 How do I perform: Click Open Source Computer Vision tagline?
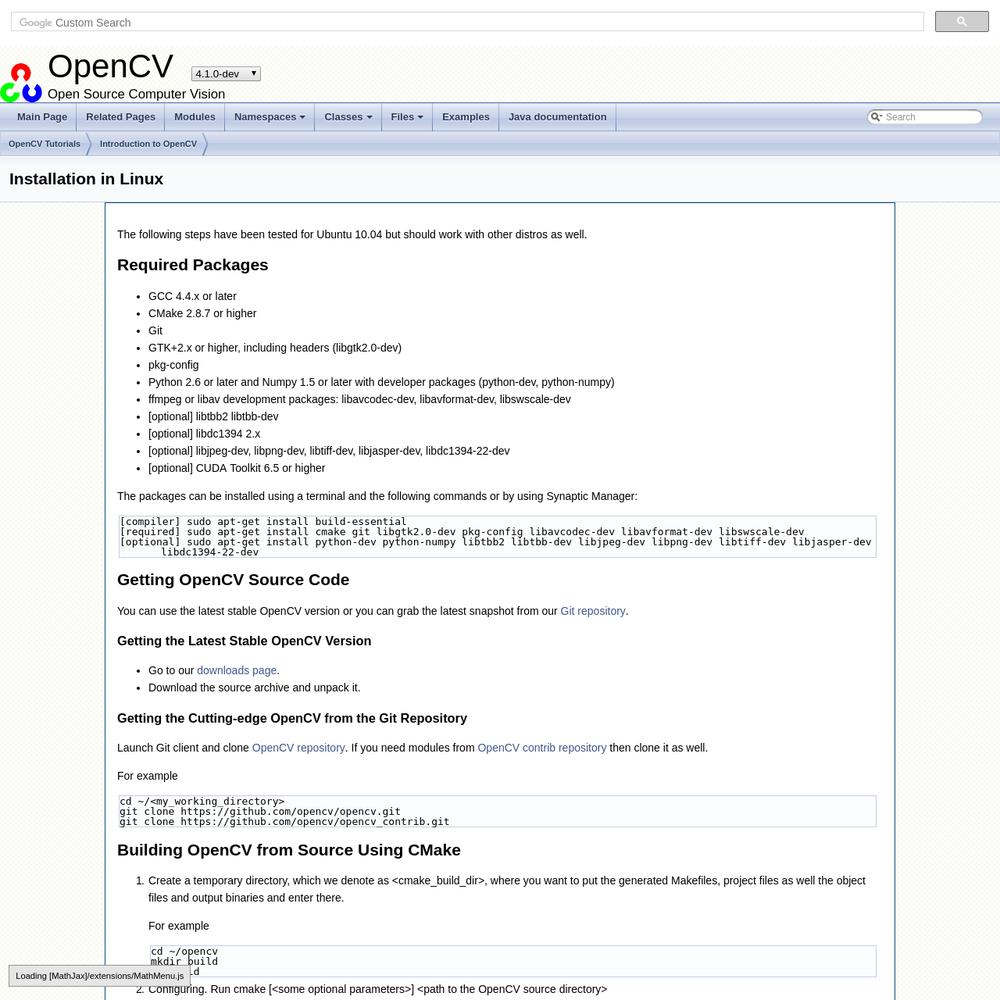(x=136, y=94)
